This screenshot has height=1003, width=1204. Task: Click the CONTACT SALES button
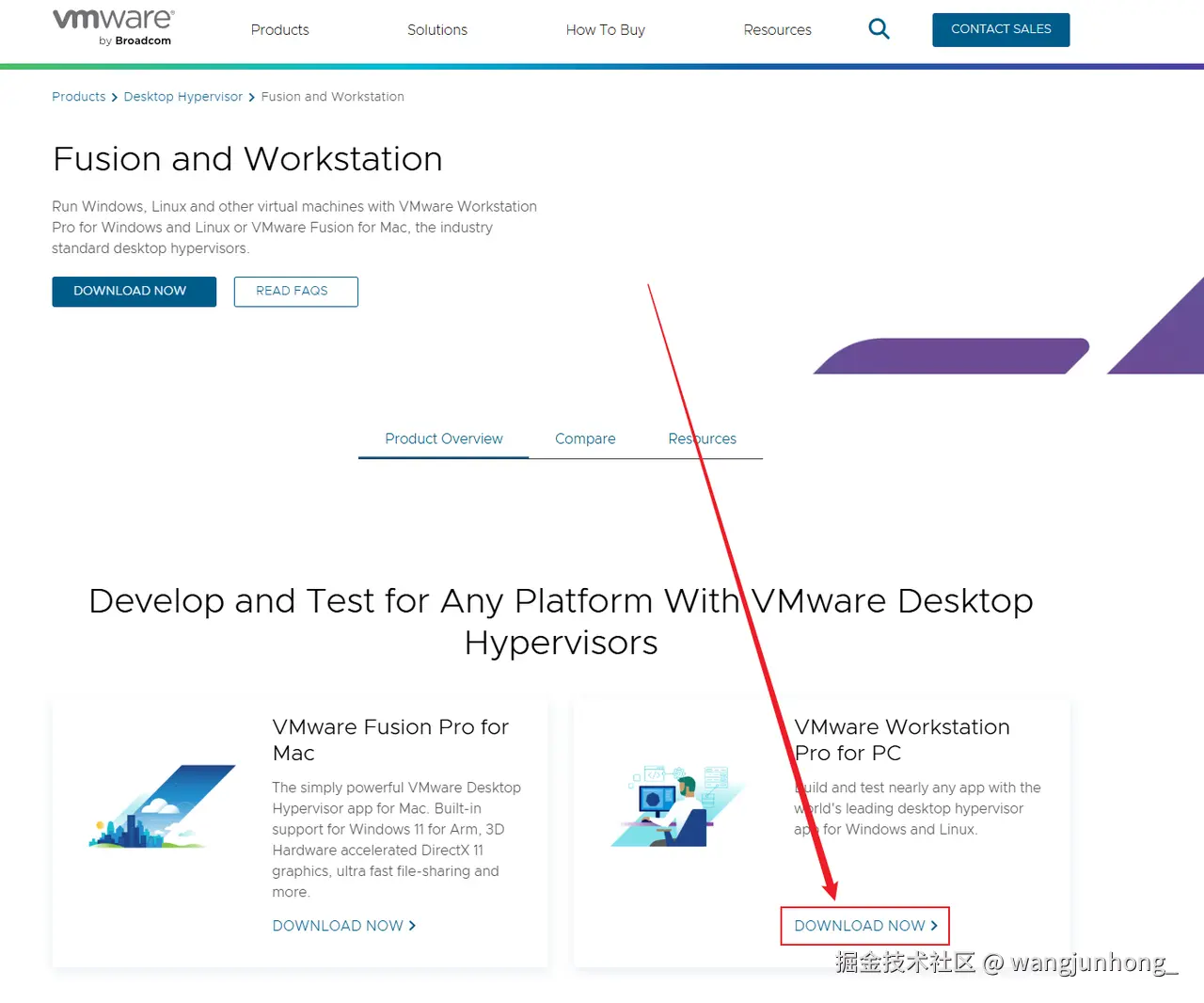point(1001,29)
